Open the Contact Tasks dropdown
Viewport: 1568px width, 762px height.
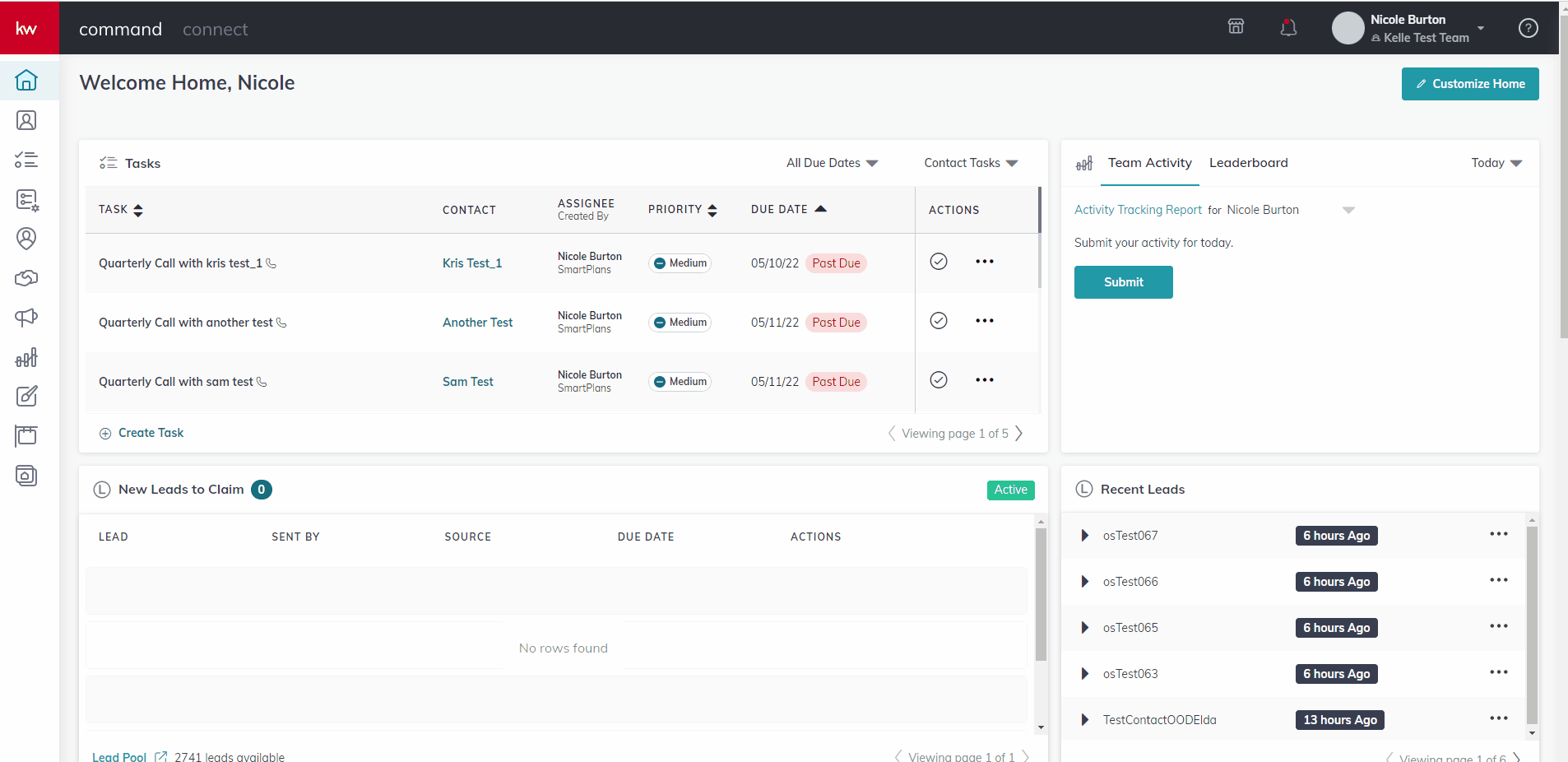coord(971,163)
